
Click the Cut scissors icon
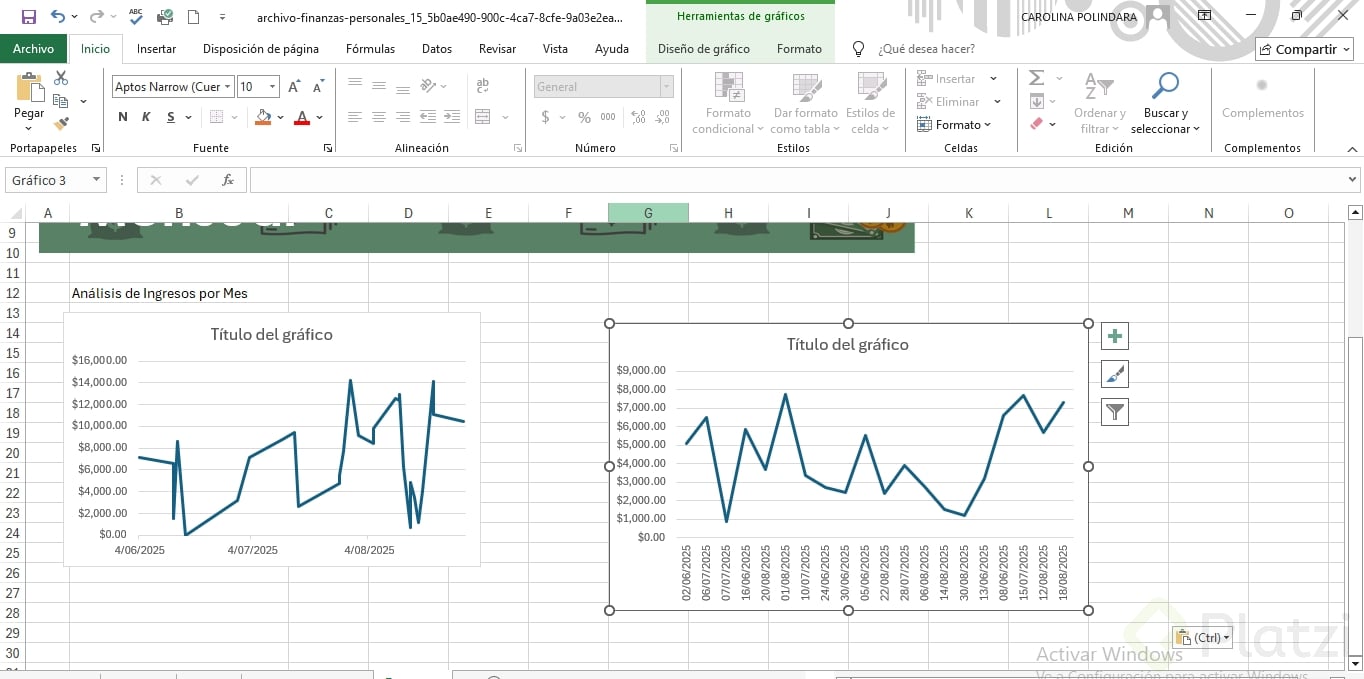[x=61, y=78]
